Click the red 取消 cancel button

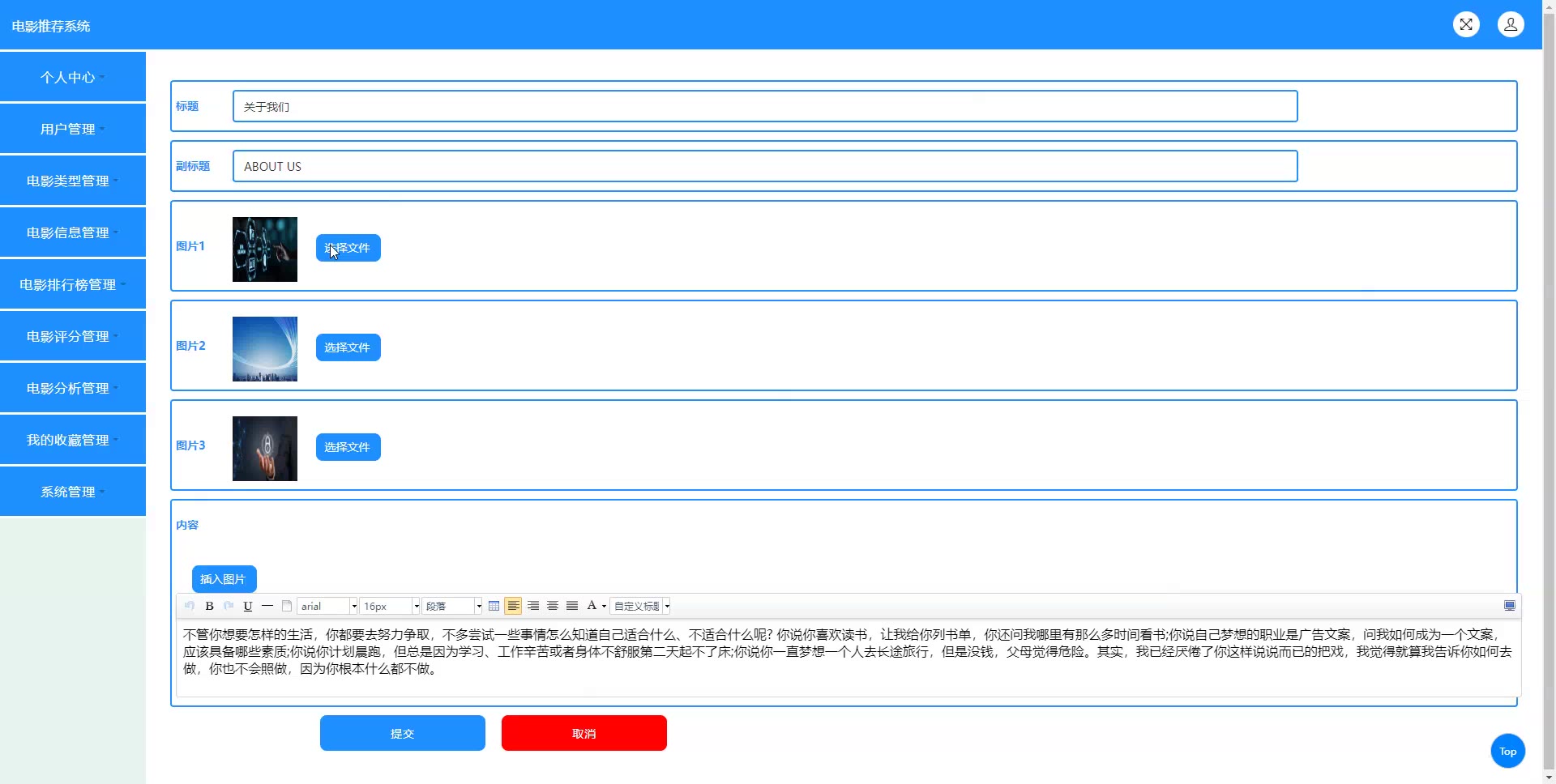(x=583, y=733)
